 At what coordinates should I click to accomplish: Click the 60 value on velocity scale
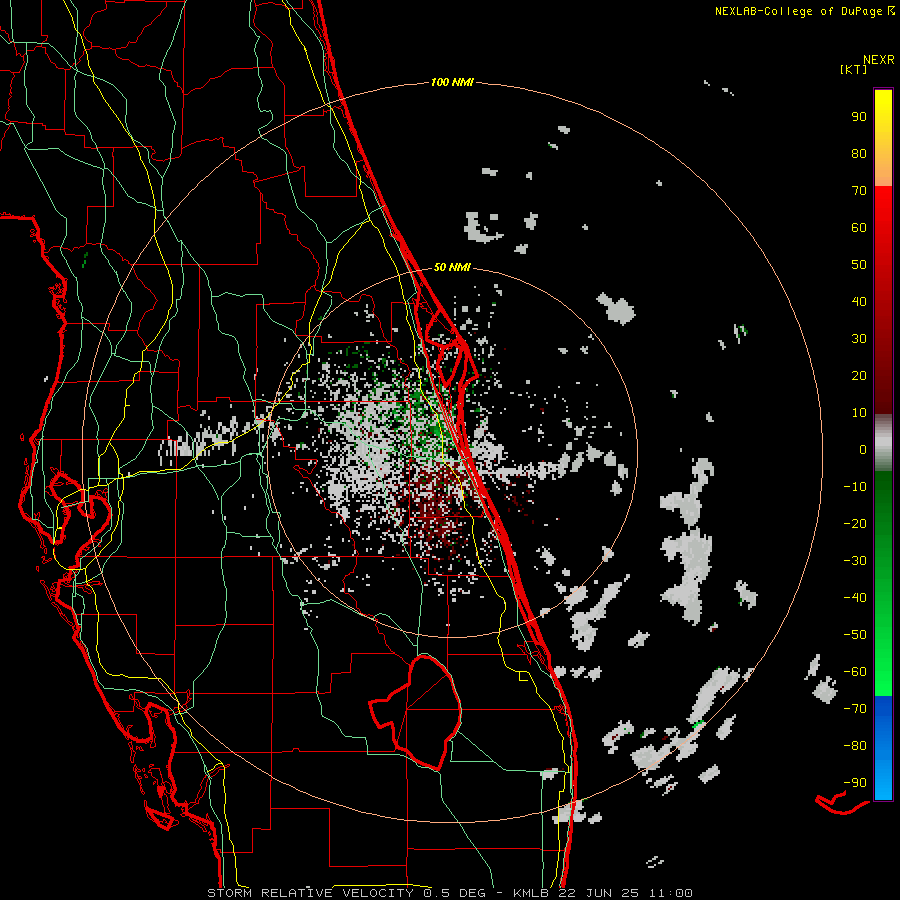(859, 228)
